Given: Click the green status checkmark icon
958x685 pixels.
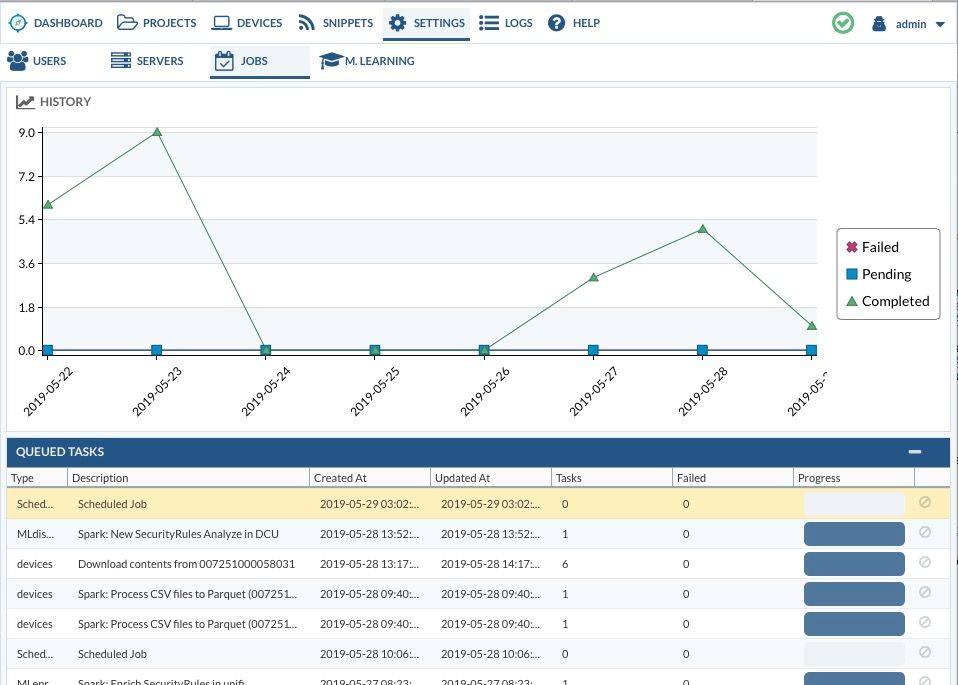Looking at the screenshot, I should tap(843, 23).
